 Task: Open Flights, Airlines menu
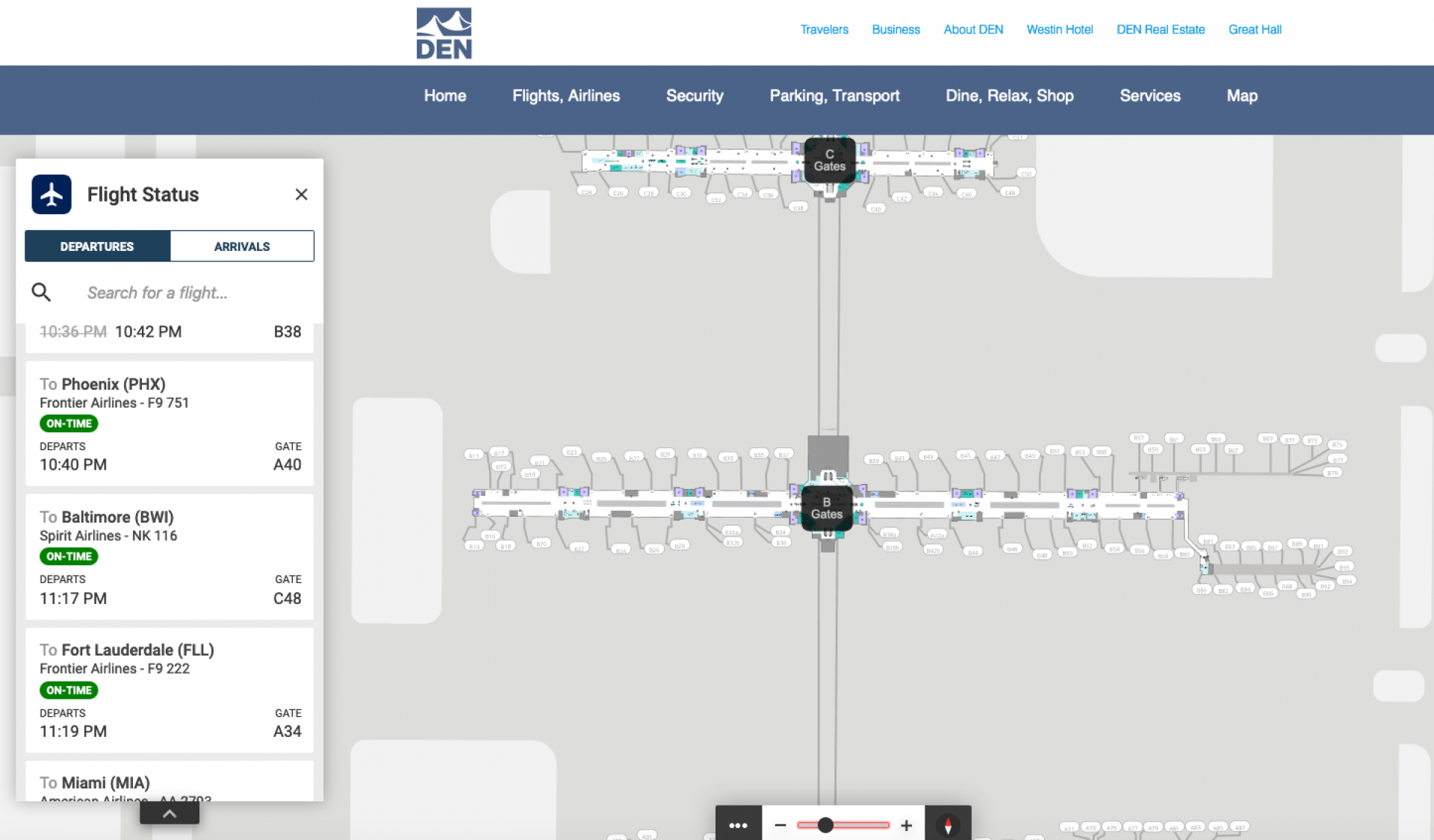click(x=565, y=96)
